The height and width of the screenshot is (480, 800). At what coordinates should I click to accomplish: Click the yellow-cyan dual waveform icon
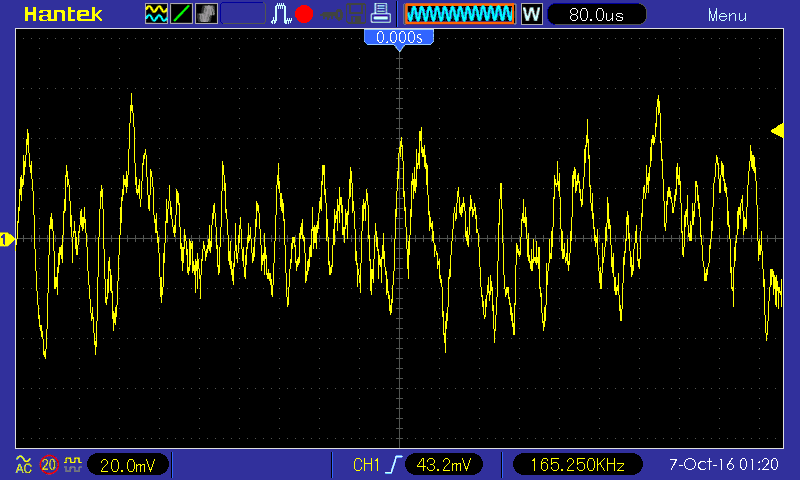pyautogui.click(x=156, y=14)
